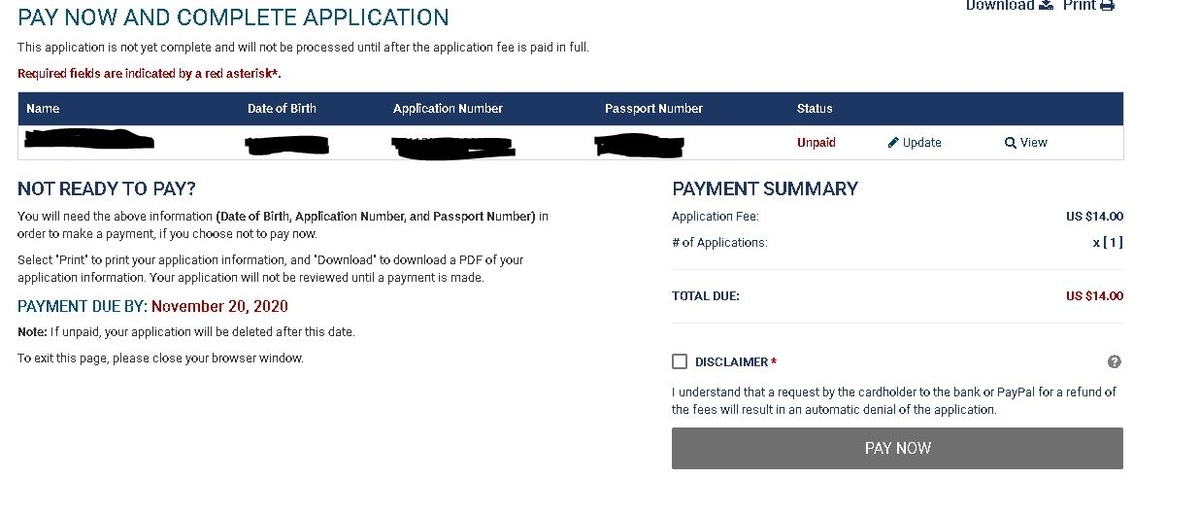Click the magnifier icon beside View
The width and height of the screenshot is (1200, 512).
coord(1010,142)
